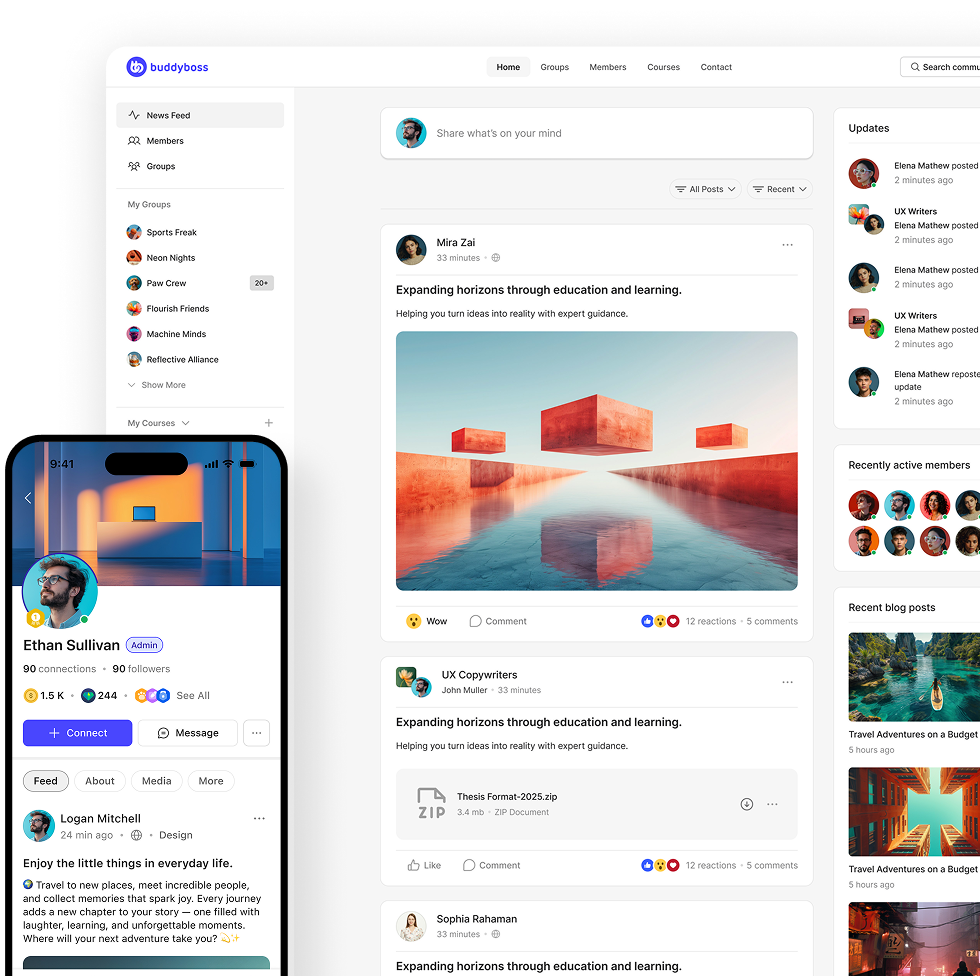Go back in the phone profile screen

pos(28,498)
